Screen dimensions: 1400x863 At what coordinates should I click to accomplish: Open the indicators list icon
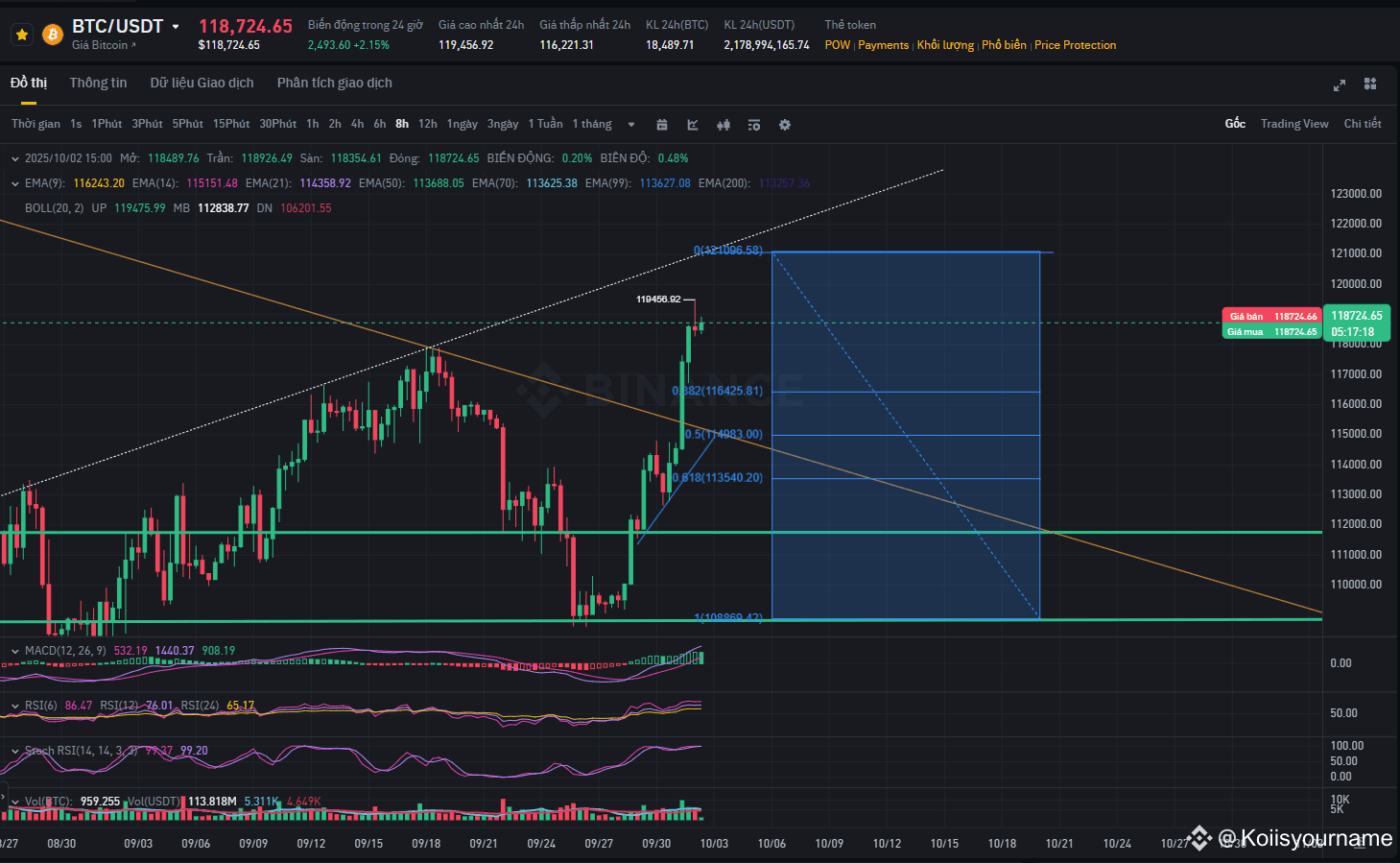coord(754,125)
